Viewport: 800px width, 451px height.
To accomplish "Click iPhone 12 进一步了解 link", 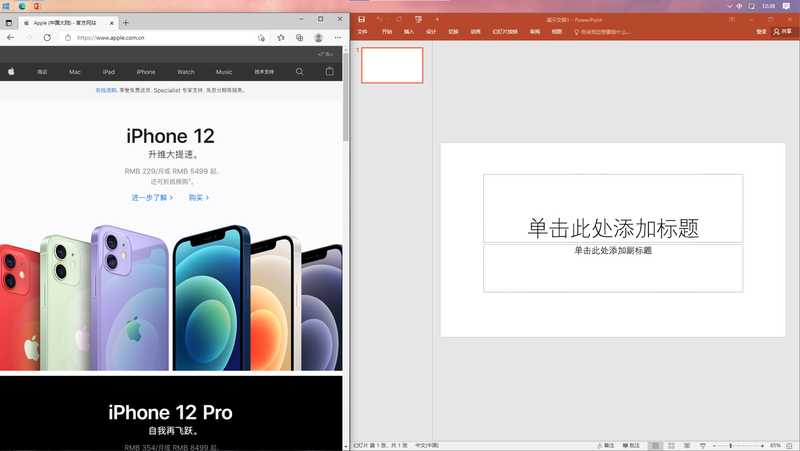I will [x=152, y=197].
